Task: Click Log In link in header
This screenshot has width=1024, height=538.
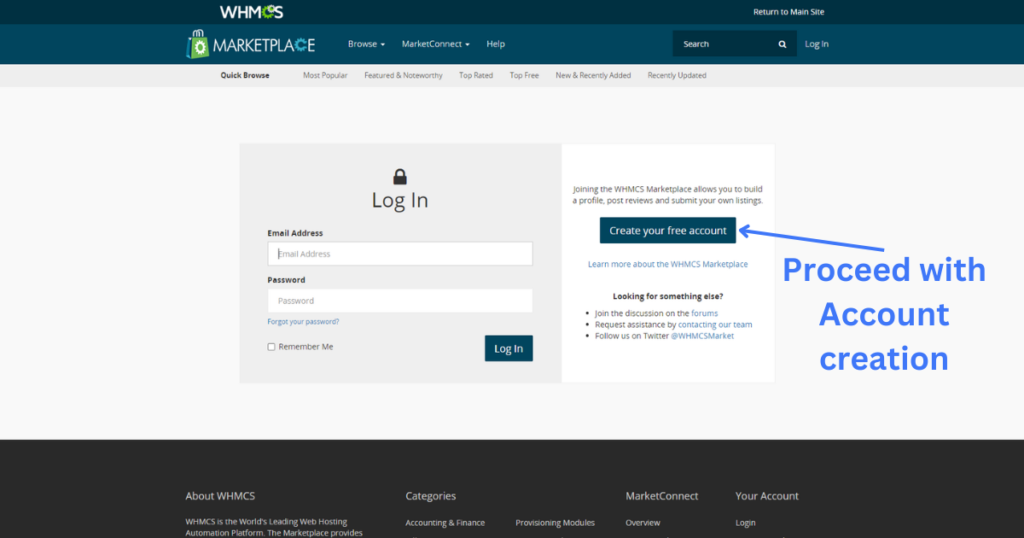Action: pyautogui.click(x=816, y=44)
